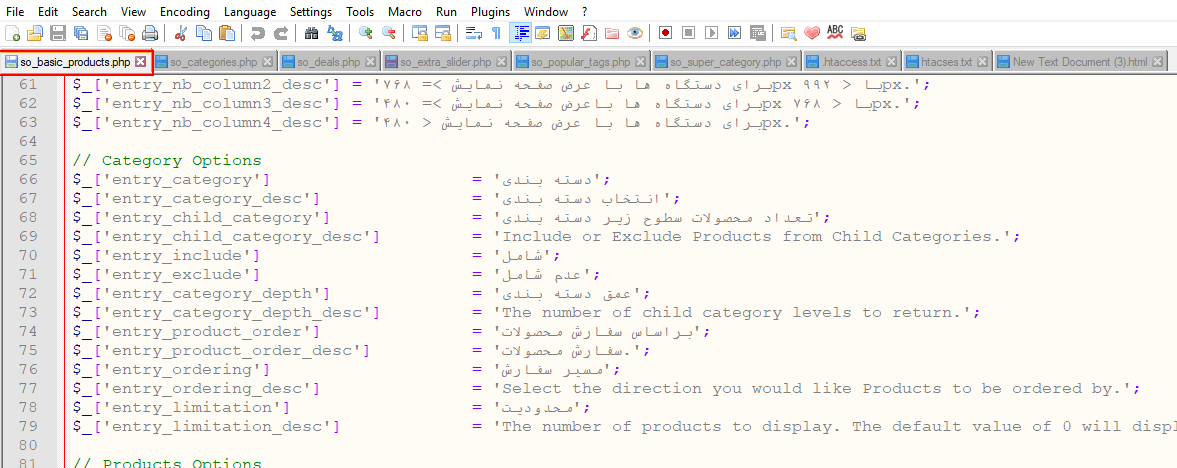Open Folder as Workspace icon
Screen dimensions: 1177x468
coord(612,33)
